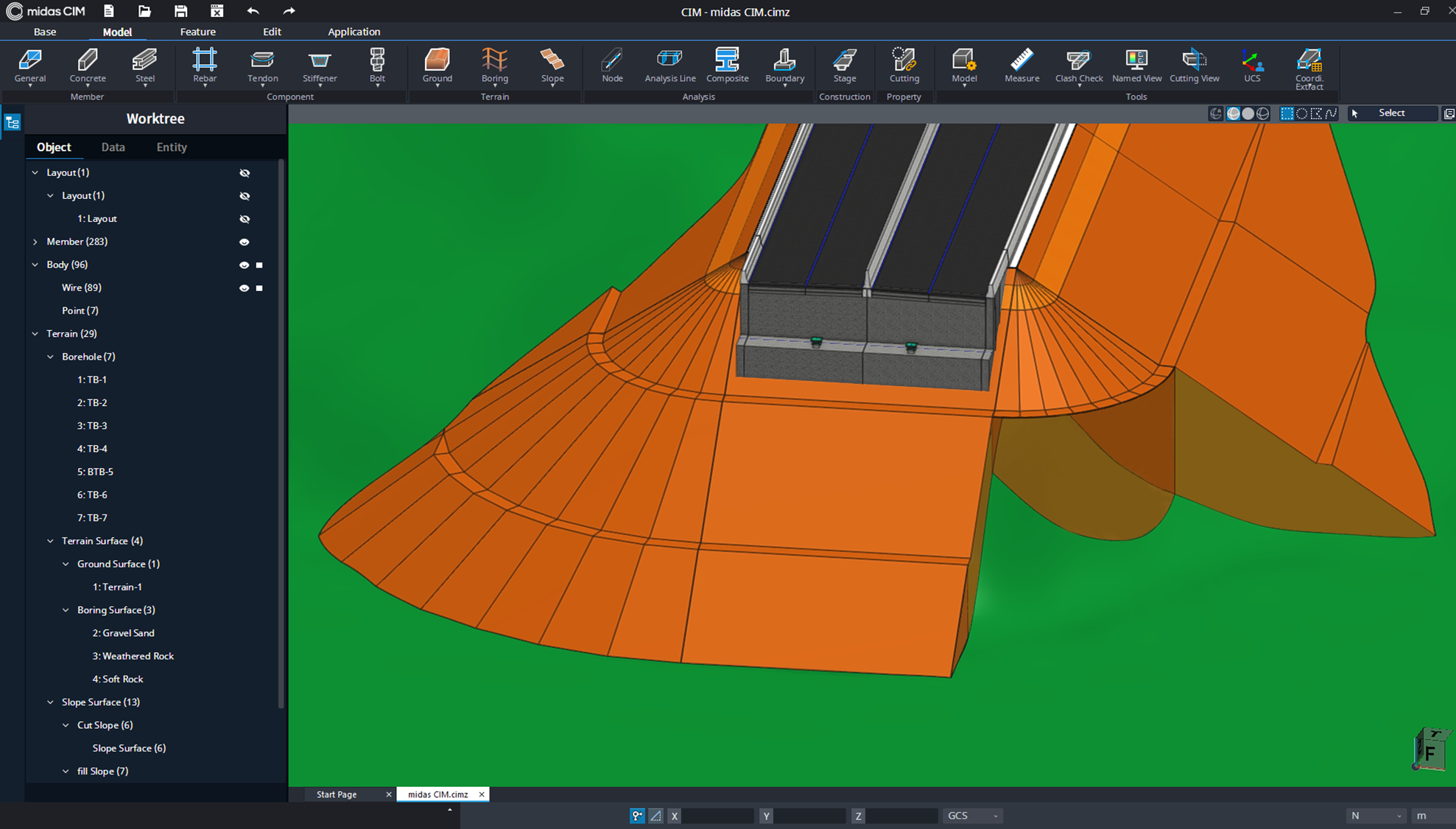
Task: Select the Boundary analysis tool
Action: [x=784, y=66]
